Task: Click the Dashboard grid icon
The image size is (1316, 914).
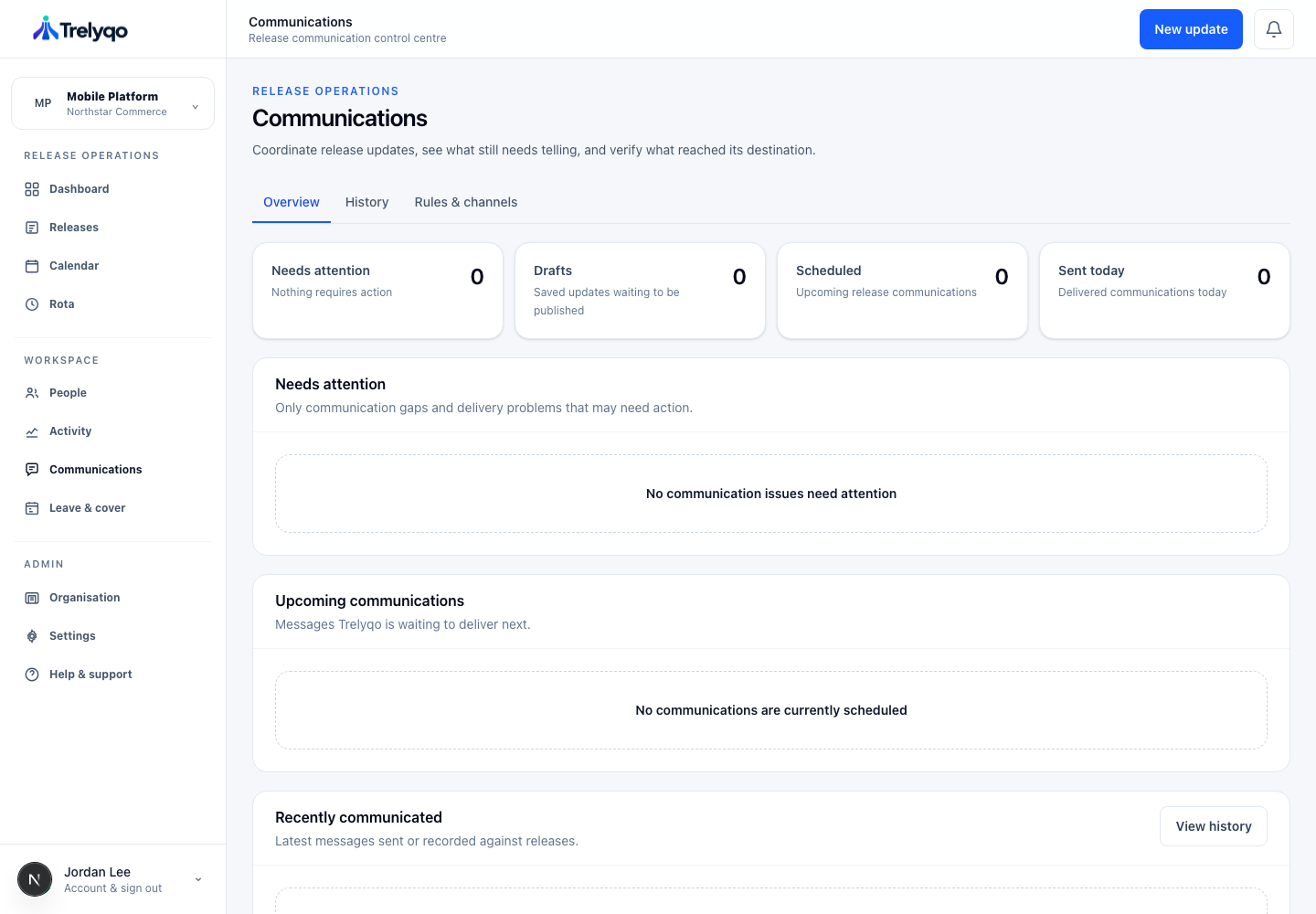Action: pyautogui.click(x=32, y=189)
